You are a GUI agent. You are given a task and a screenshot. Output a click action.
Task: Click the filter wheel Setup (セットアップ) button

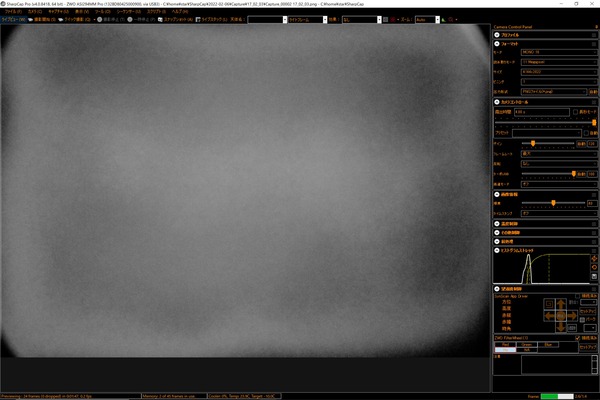point(588,347)
